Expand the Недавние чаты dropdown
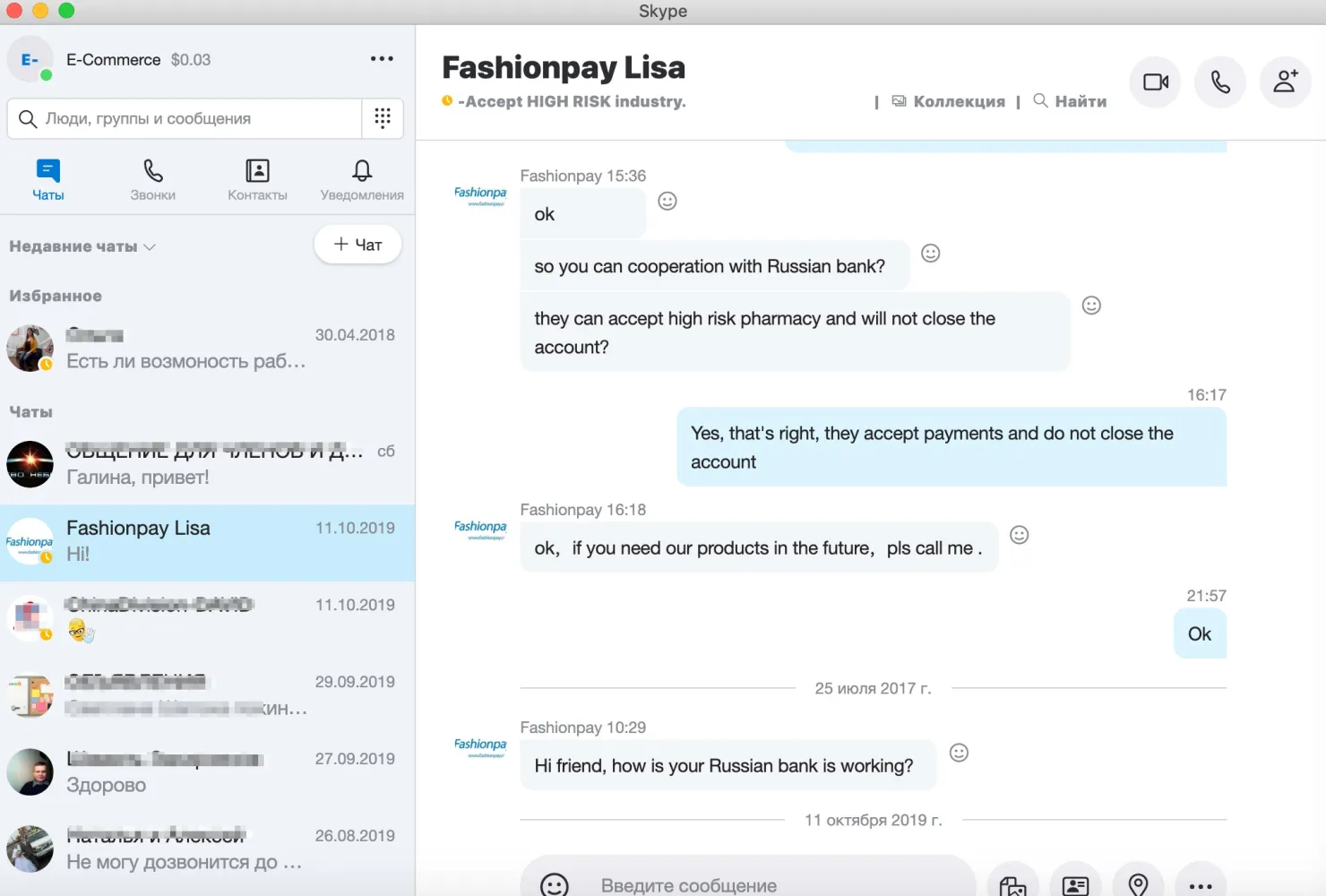The width and height of the screenshot is (1326, 896). [82, 246]
